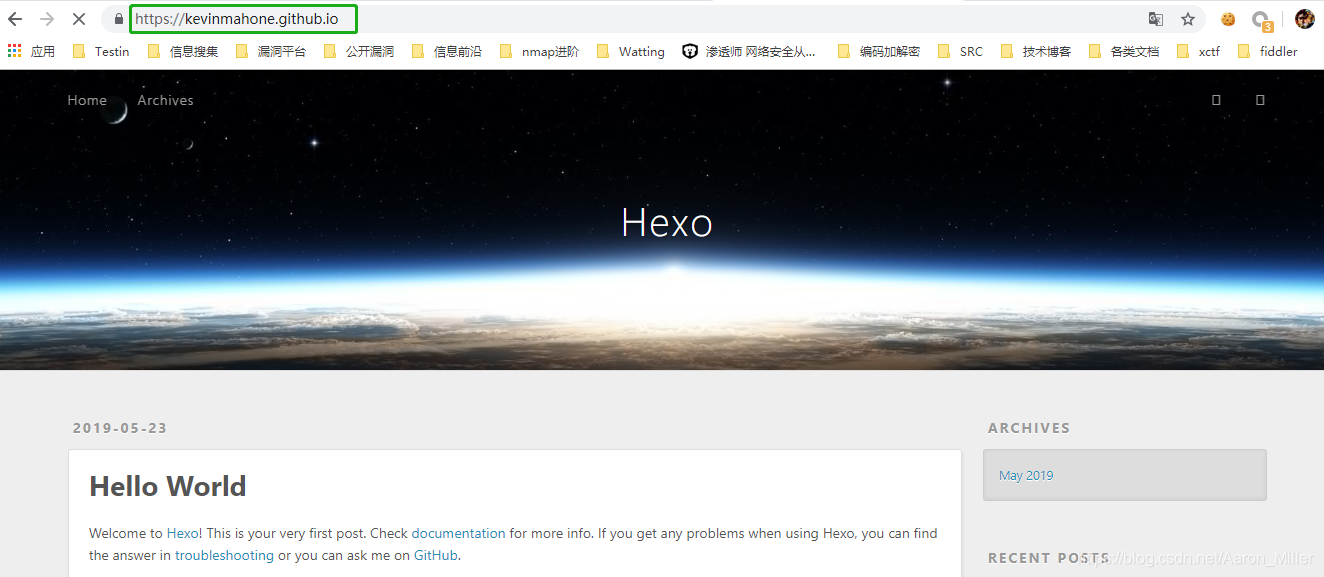Open Archives in the blog navigation

pyautogui.click(x=165, y=100)
